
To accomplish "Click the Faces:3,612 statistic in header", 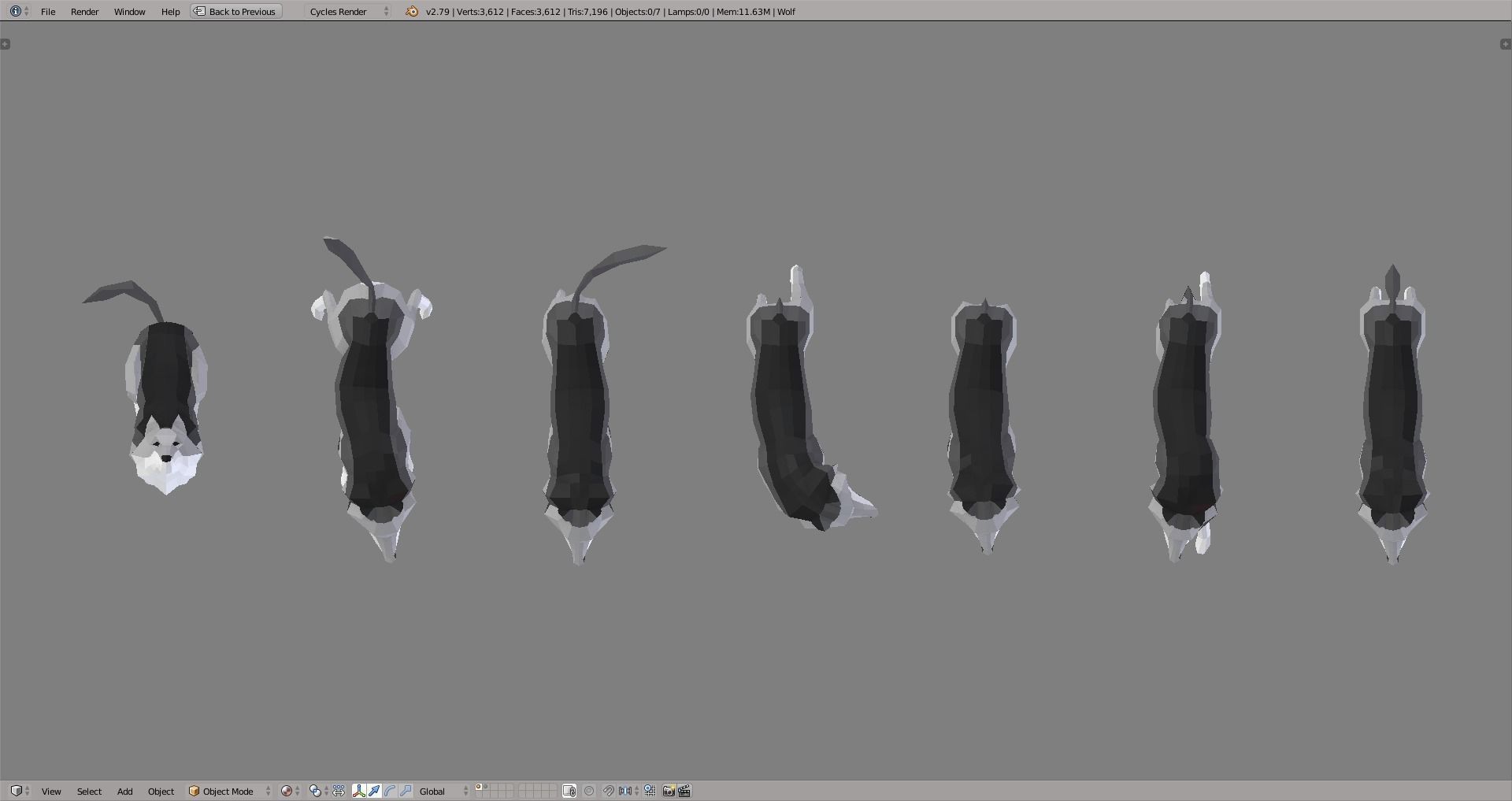I will pyautogui.click(x=535, y=11).
